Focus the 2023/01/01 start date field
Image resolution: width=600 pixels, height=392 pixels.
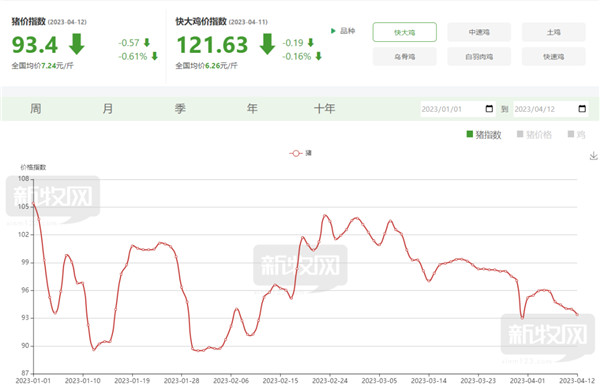pyautogui.click(x=458, y=109)
